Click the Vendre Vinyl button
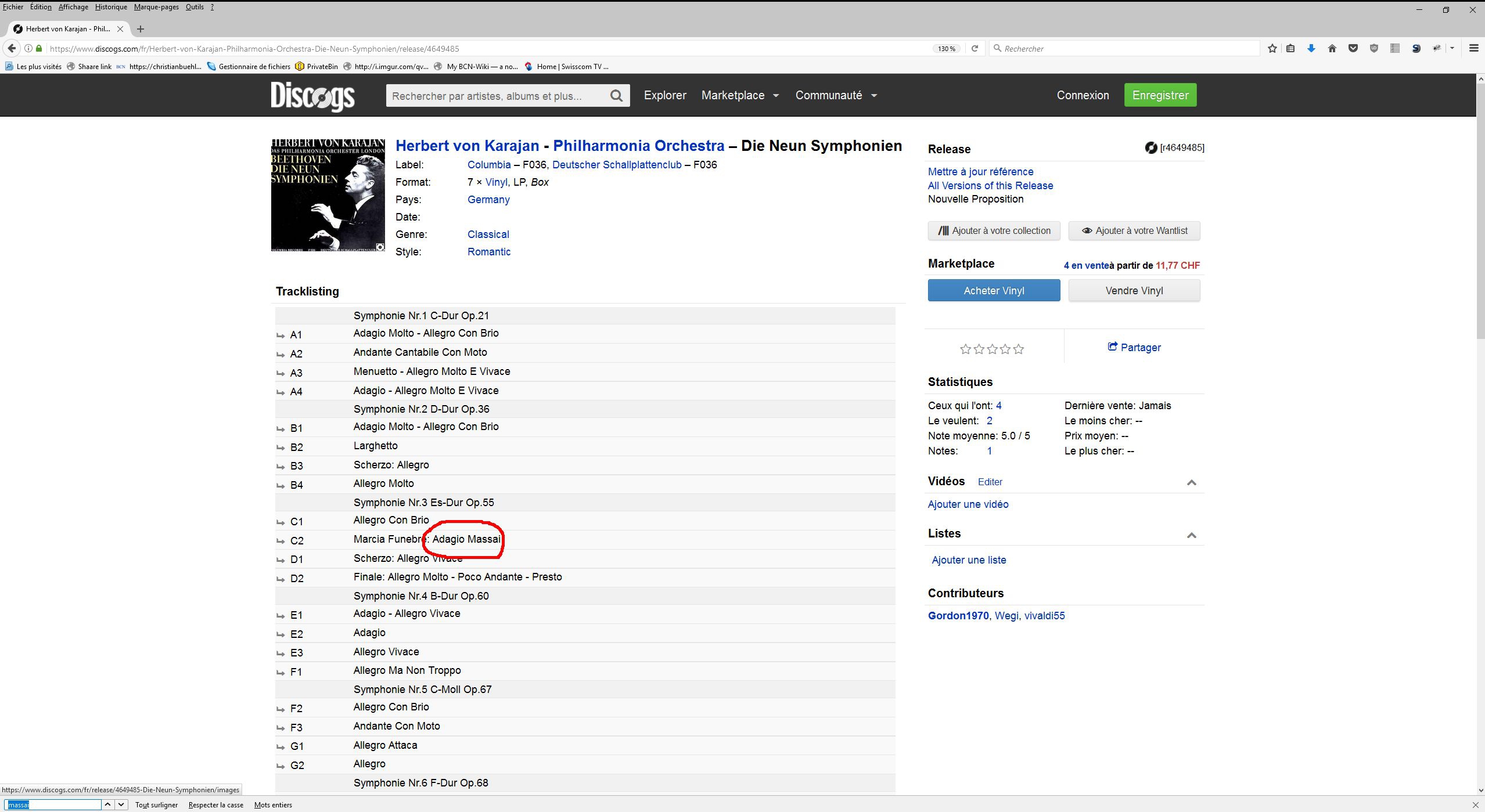Image resolution: width=1485 pixels, height=812 pixels. (x=1134, y=290)
